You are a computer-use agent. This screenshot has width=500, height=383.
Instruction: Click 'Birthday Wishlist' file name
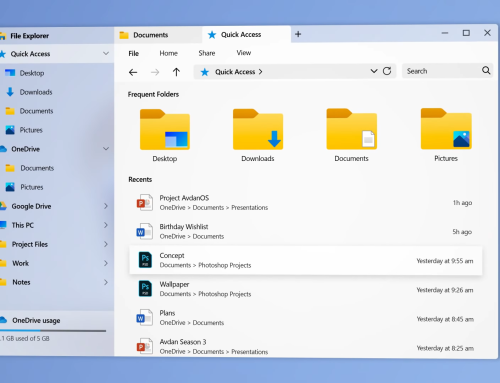pos(184,227)
